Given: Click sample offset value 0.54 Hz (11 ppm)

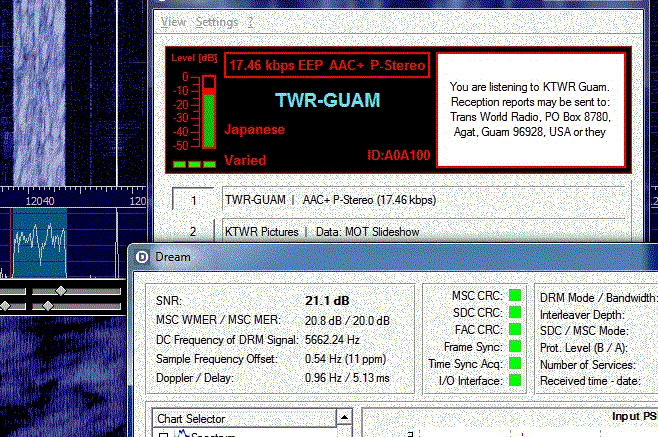Looking at the screenshot, I should [345, 359].
